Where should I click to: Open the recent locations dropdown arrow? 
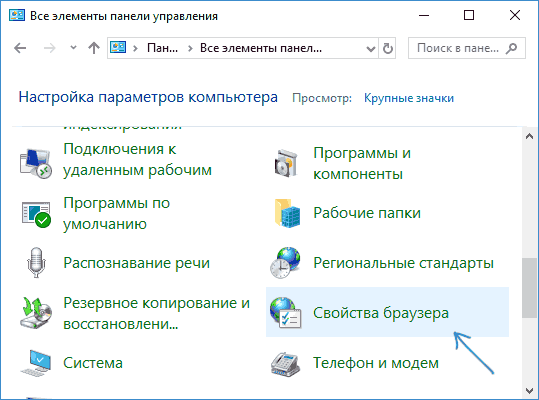coord(73,48)
